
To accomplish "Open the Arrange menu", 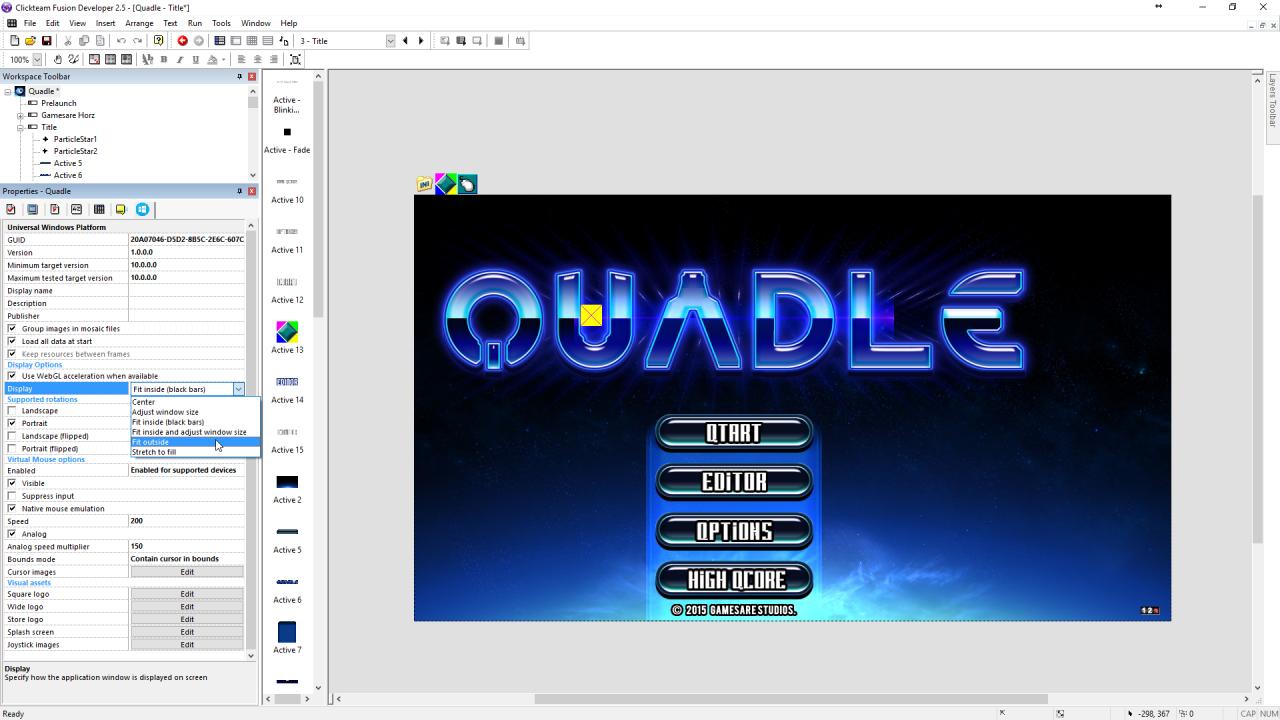I will point(139,23).
